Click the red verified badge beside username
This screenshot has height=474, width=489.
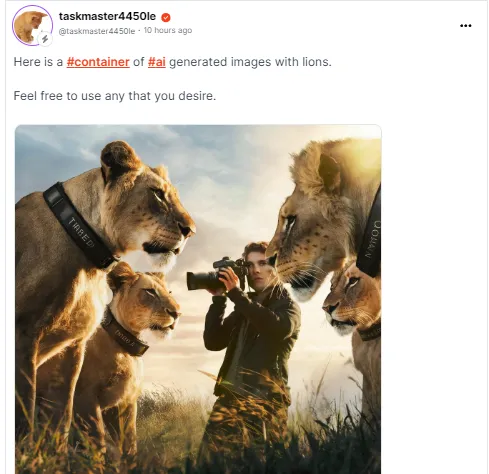point(166,17)
